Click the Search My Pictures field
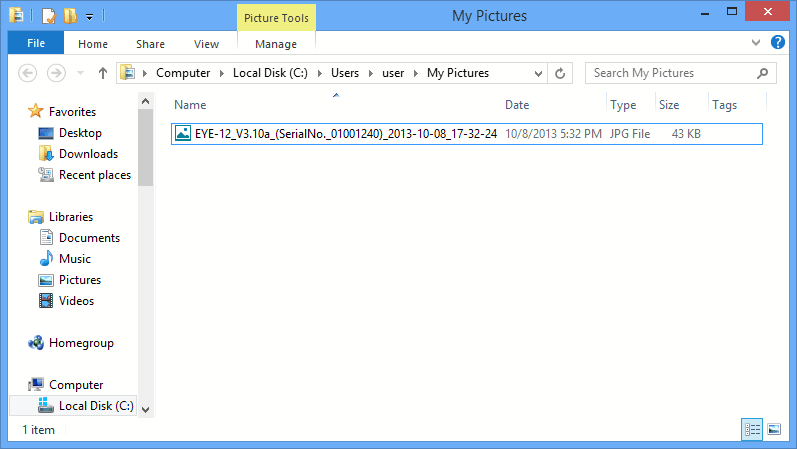The height and width of the screenshot is (449, 797). (681, 73)
